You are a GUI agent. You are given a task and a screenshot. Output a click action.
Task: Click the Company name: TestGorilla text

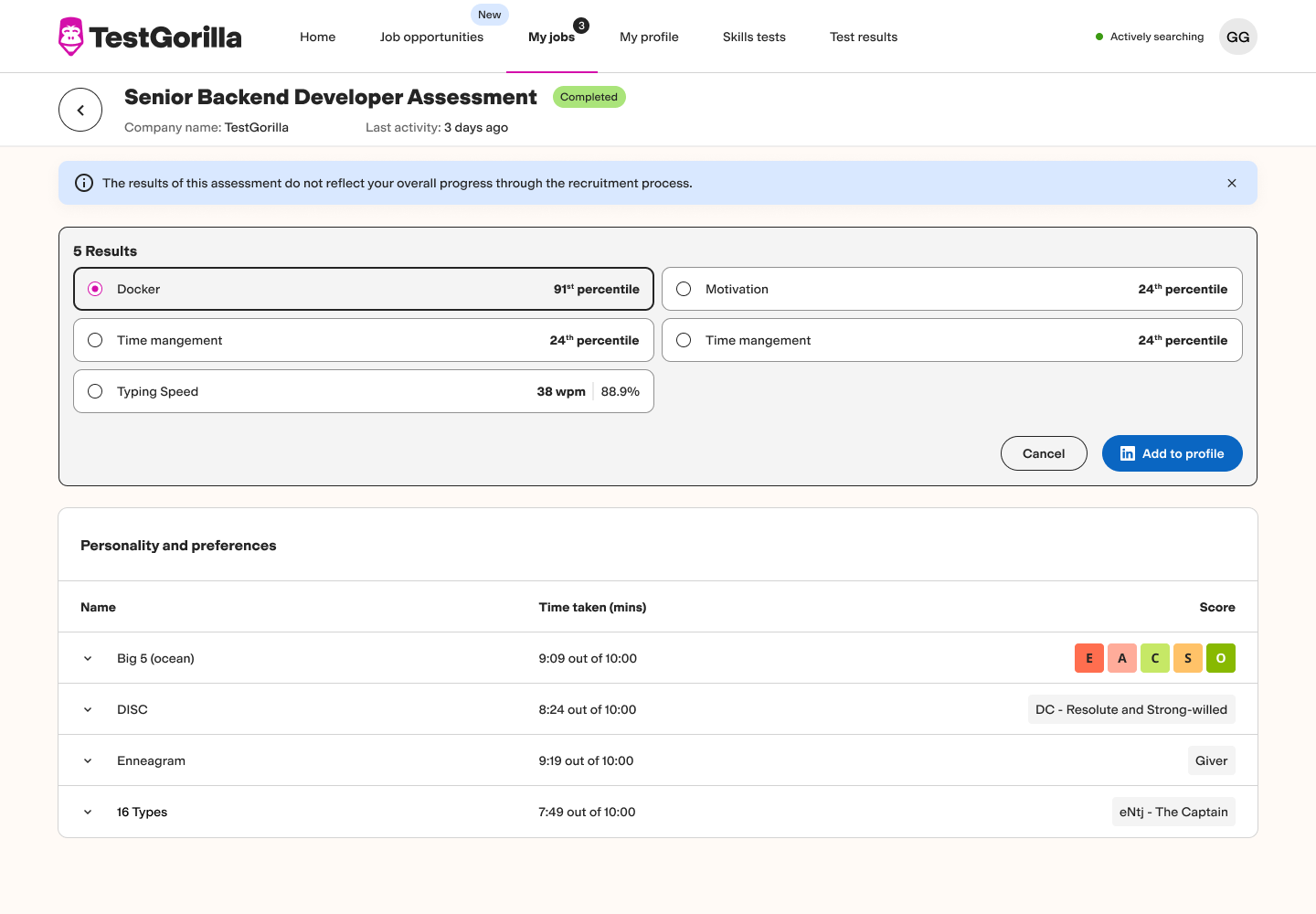pyautogui.click(x=207, y=127)
